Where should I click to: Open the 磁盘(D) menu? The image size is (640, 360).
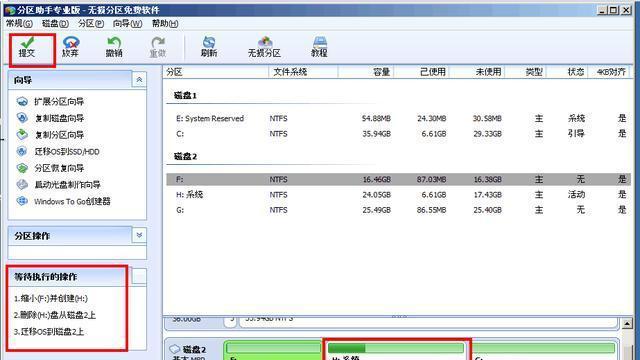point(55,24)
